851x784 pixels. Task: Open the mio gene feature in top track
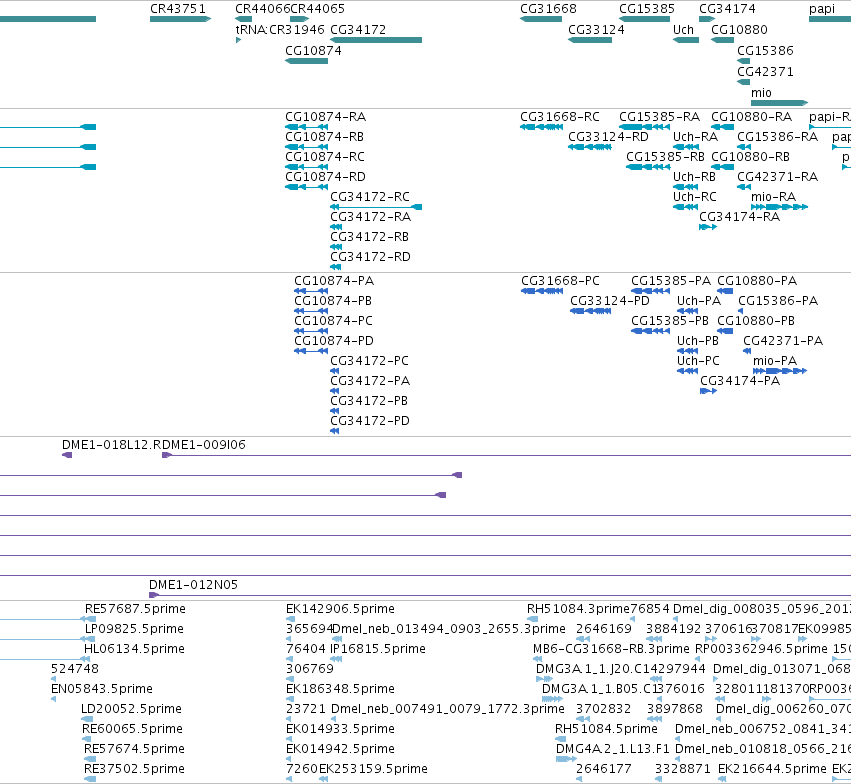pyautogui.click(x=779, y=103)
